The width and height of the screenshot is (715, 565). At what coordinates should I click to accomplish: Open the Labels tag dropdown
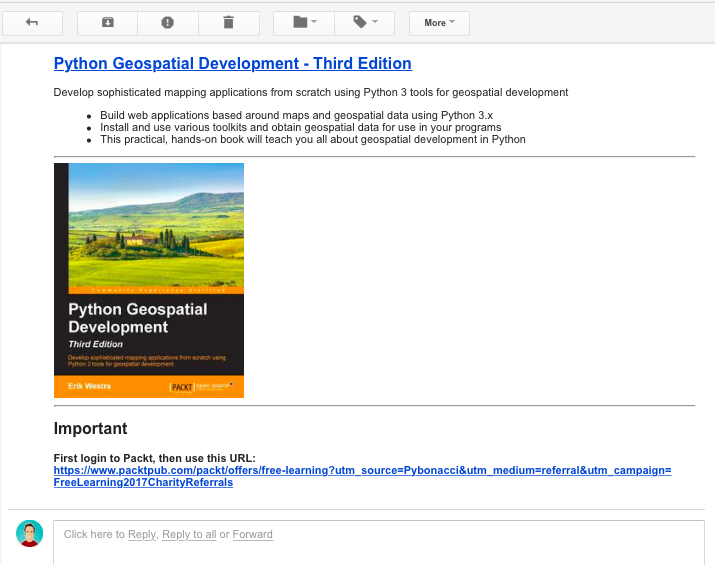pos(364,22)
